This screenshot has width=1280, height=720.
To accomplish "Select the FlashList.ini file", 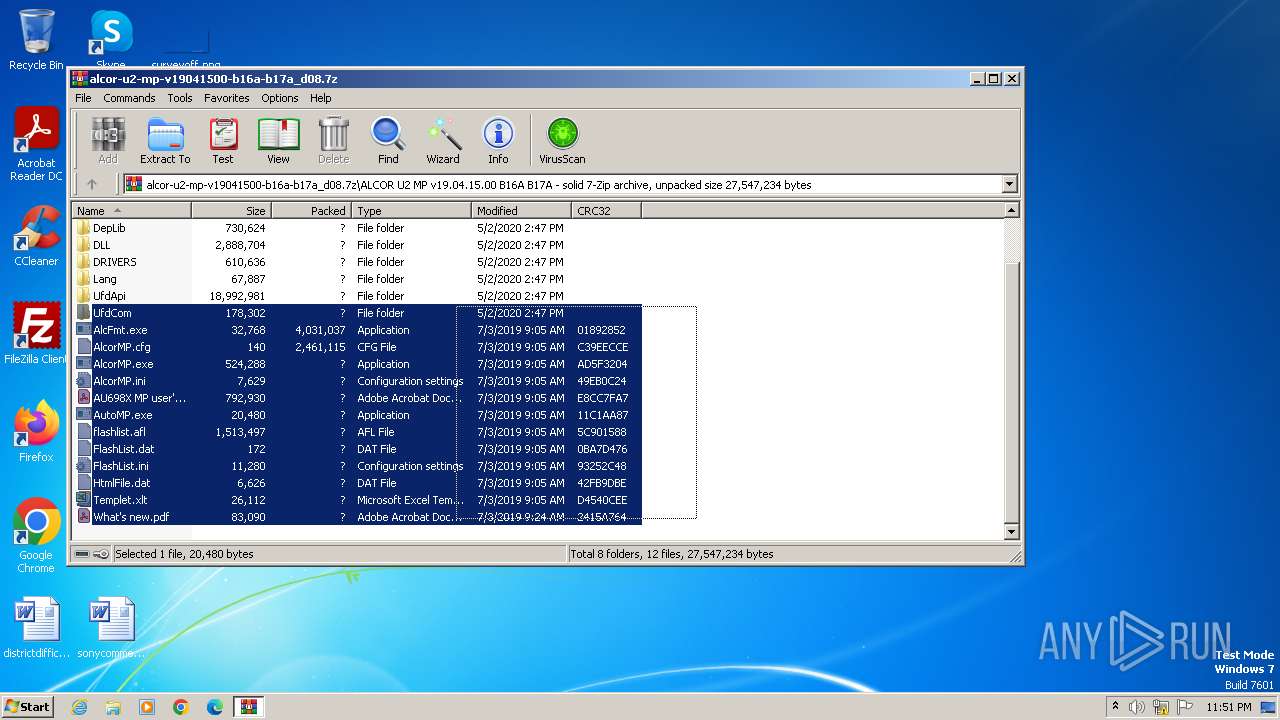I will click(x=121, y=466).
